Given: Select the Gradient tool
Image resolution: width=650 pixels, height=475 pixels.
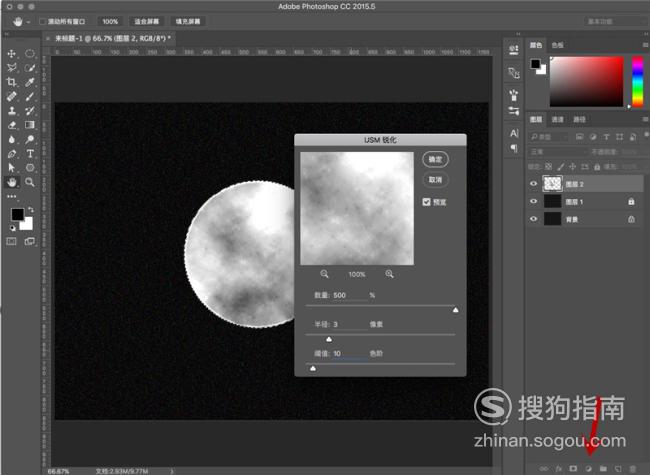Looking at the screenshot, I should tap(29, 125).
